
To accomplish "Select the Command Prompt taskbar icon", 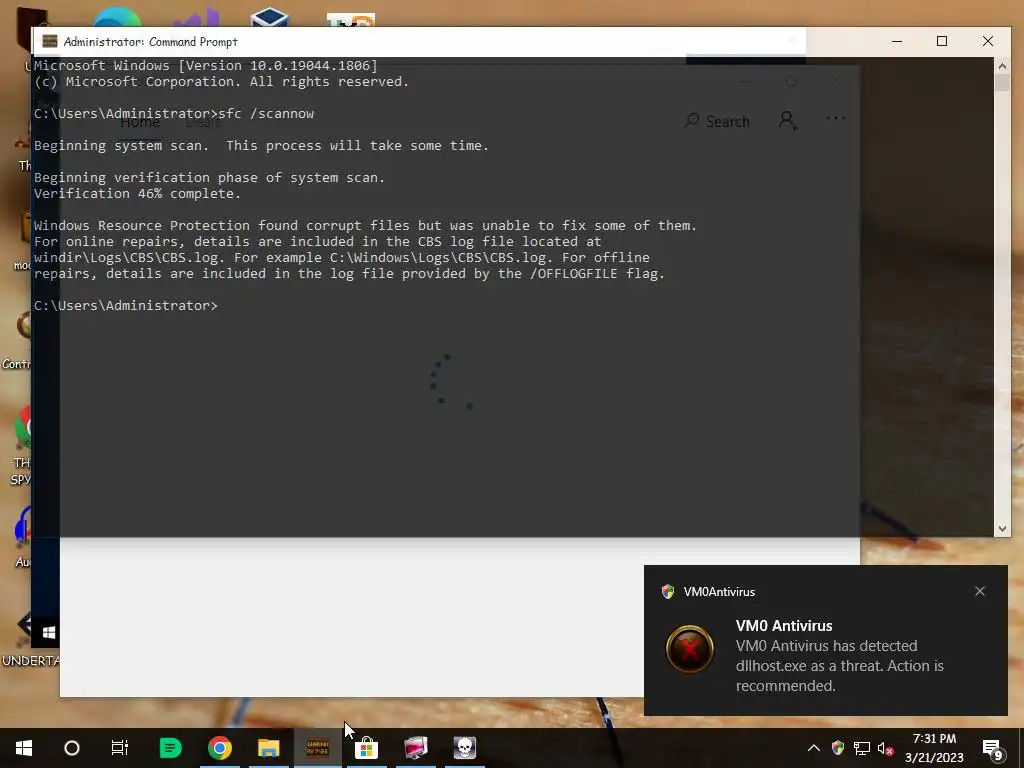I will tap(317, 748).
